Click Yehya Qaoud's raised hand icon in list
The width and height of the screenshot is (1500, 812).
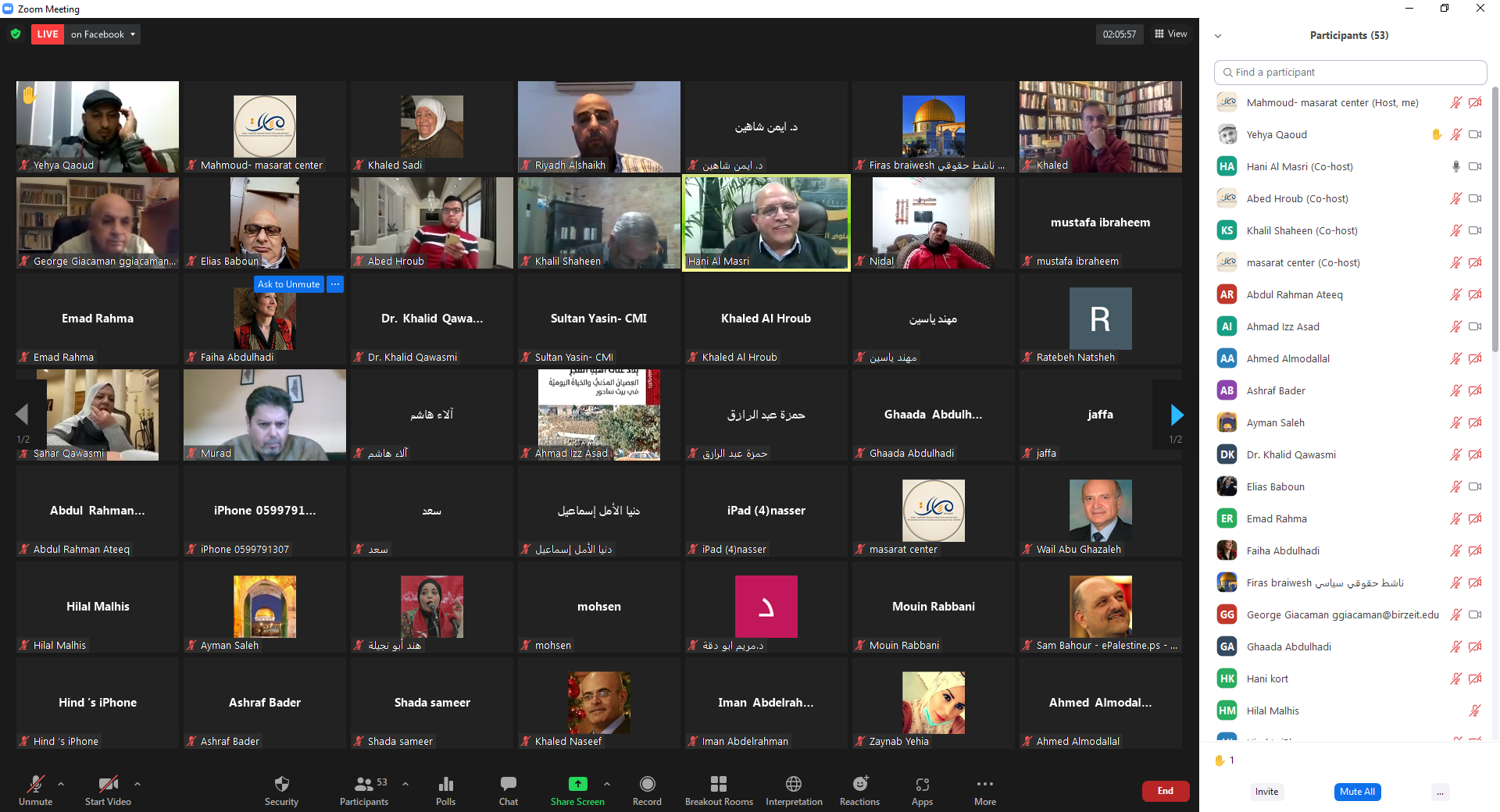(x=1436, y=134)
